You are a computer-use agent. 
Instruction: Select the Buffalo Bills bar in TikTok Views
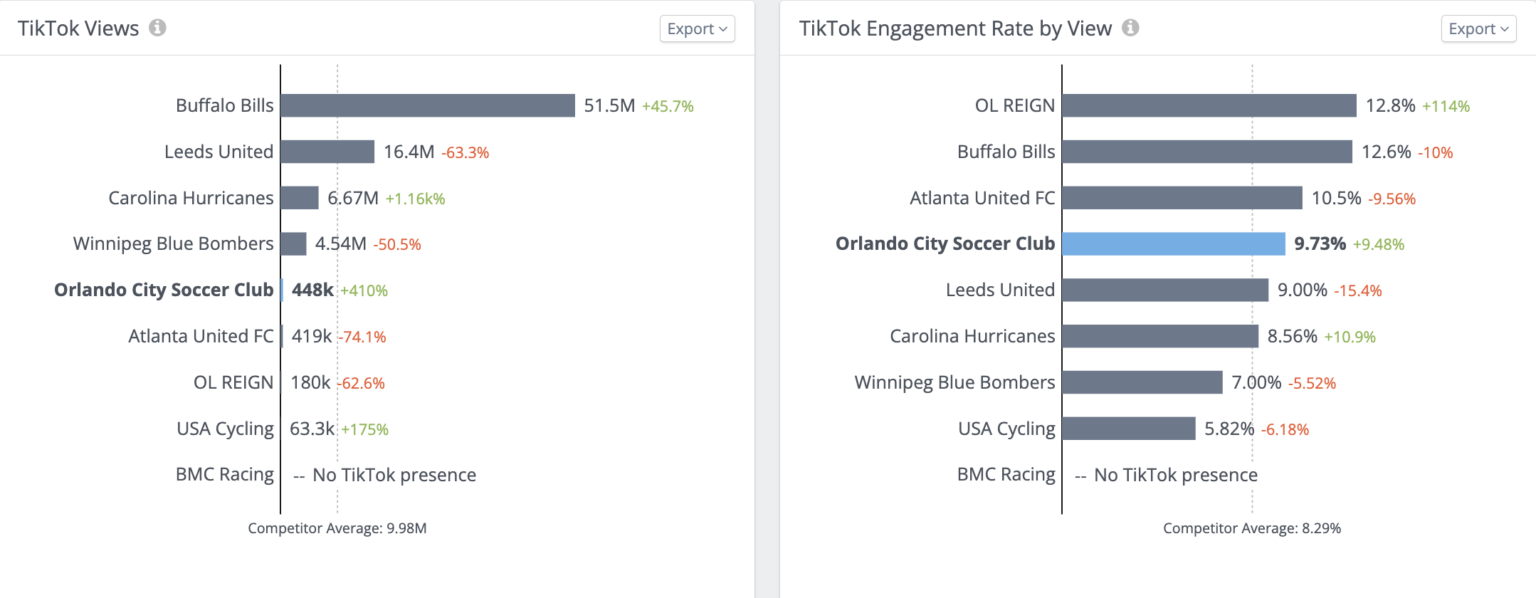425,104
